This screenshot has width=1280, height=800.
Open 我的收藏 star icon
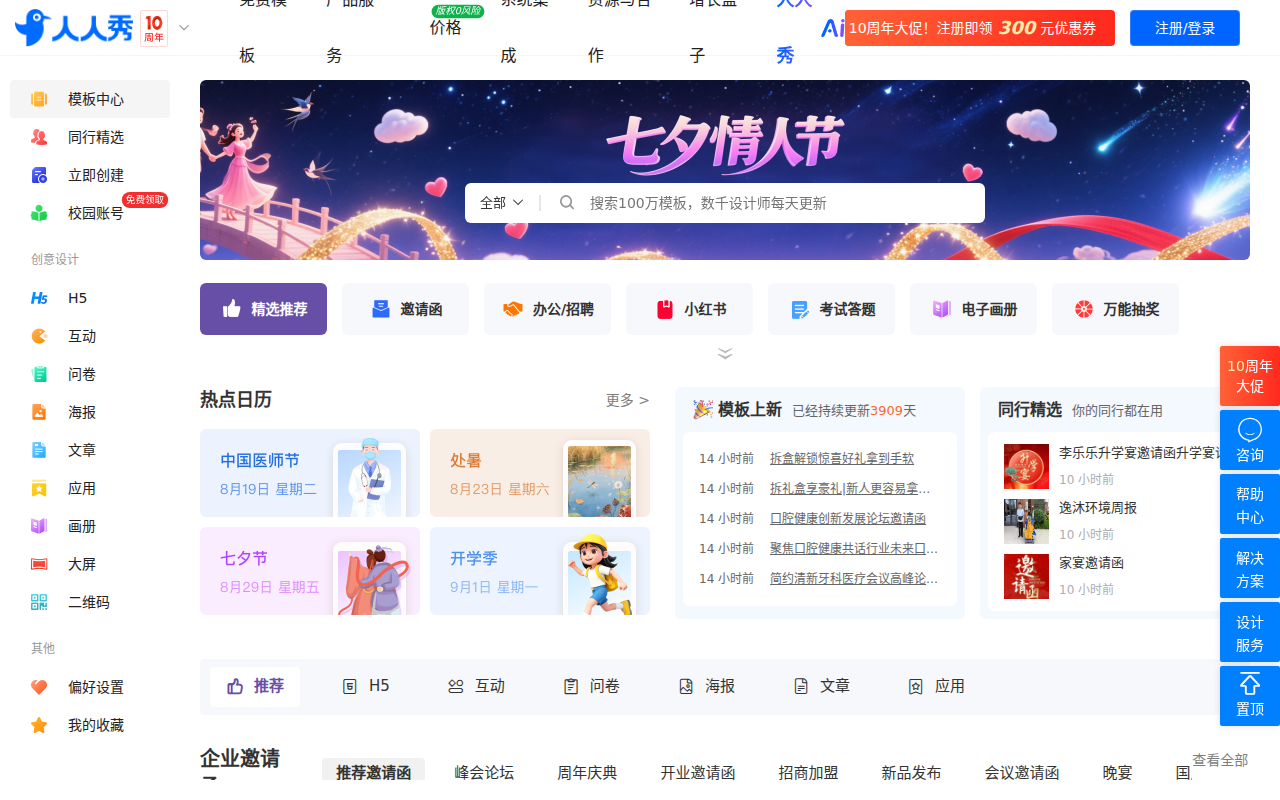pyautogui.click(x=39, y=725)
